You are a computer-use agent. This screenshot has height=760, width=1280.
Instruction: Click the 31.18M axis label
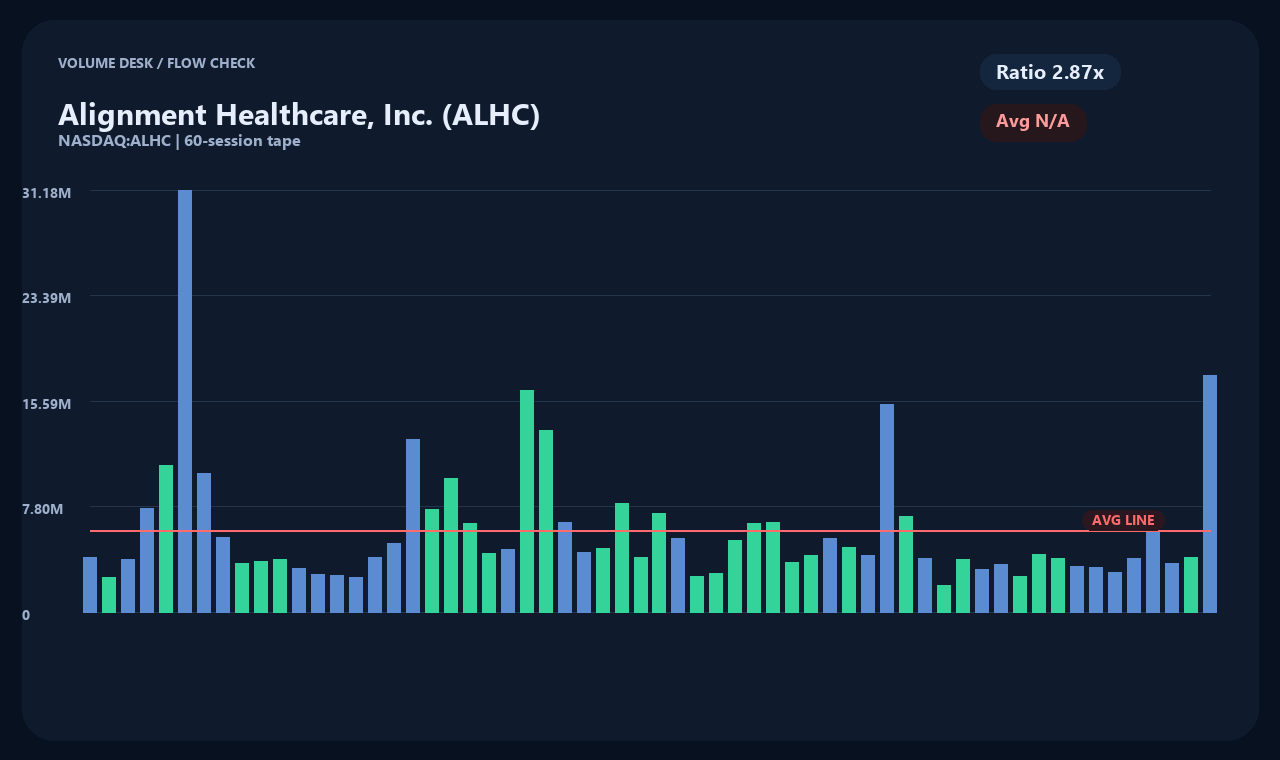[x=46, y=192]
